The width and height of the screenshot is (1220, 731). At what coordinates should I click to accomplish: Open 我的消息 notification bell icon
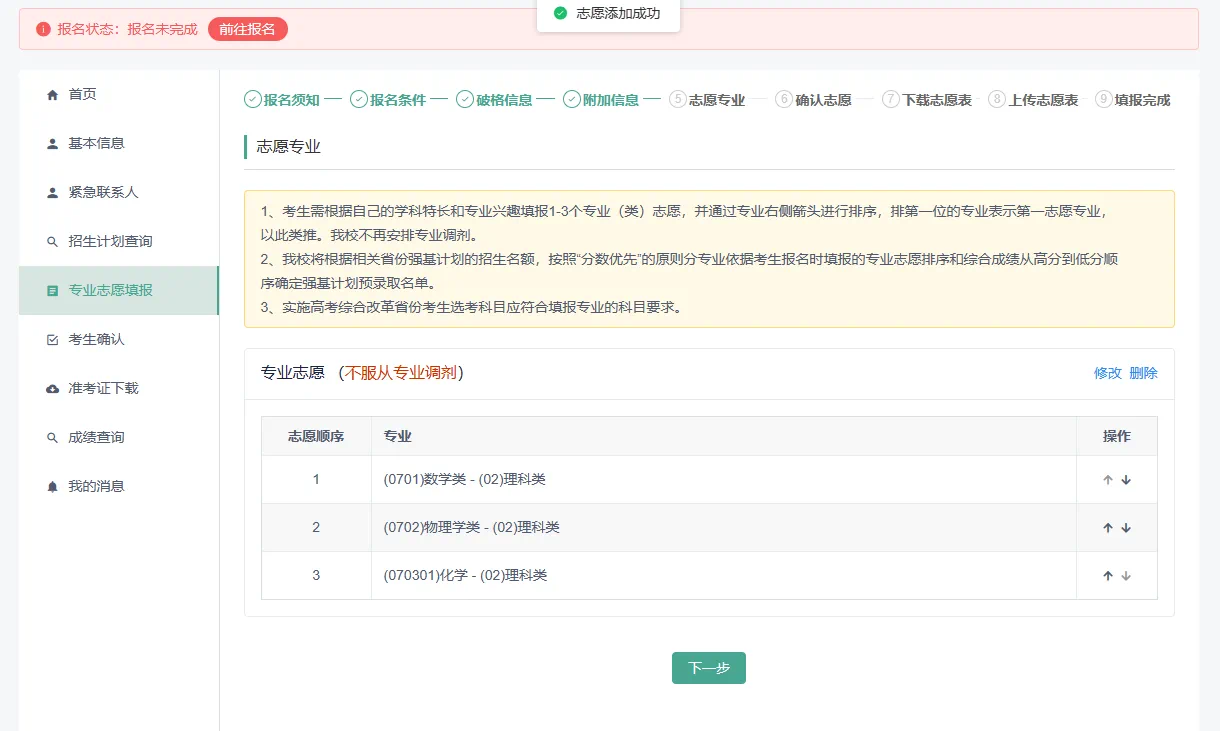[x=51, y=485]
